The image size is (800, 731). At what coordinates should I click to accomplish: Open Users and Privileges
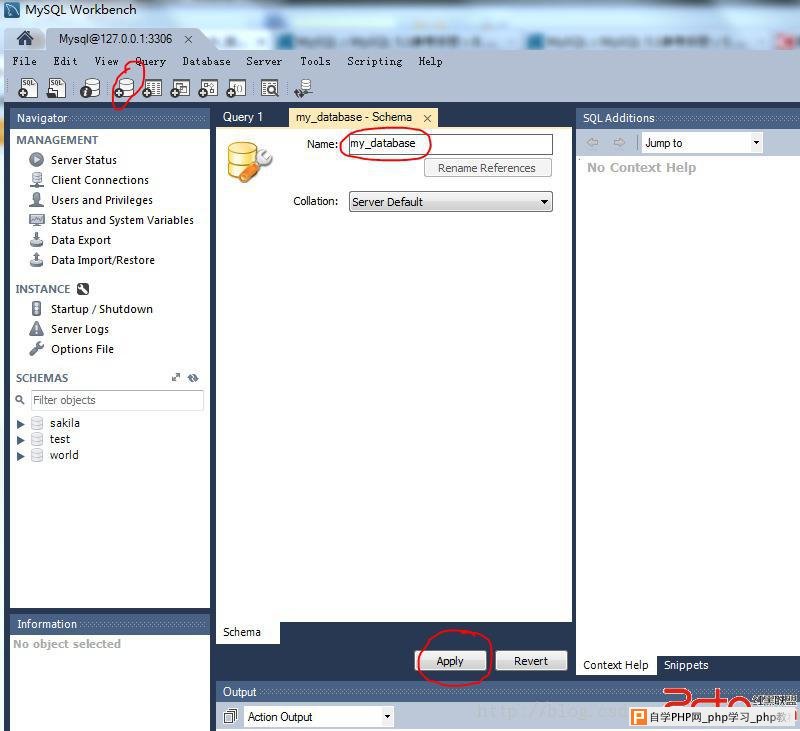point(91,200)
